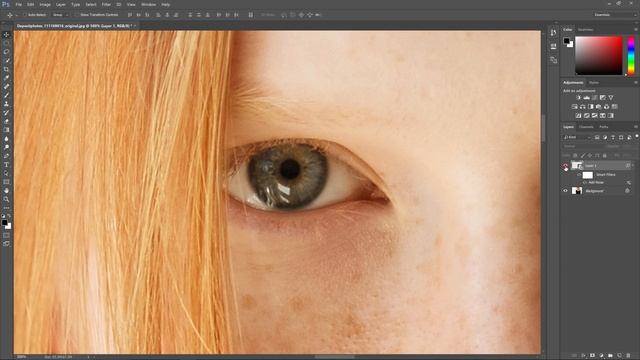
Task: Select the Smart Filters mask thumbnail
Action: click(587, 175)
